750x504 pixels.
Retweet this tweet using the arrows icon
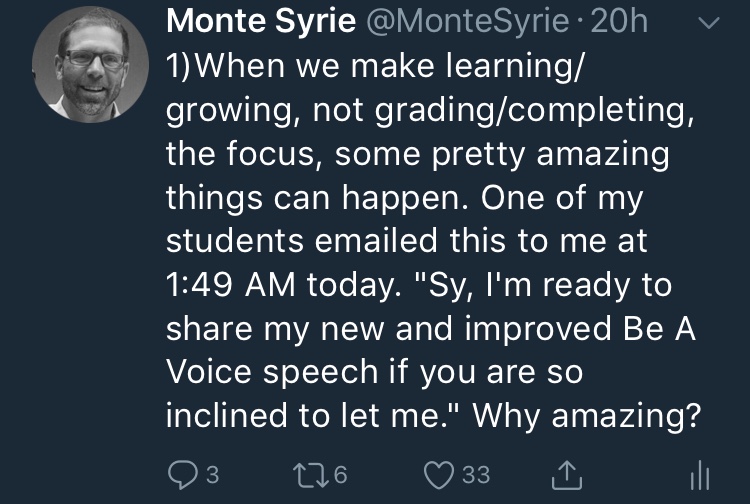pos(311,472)
